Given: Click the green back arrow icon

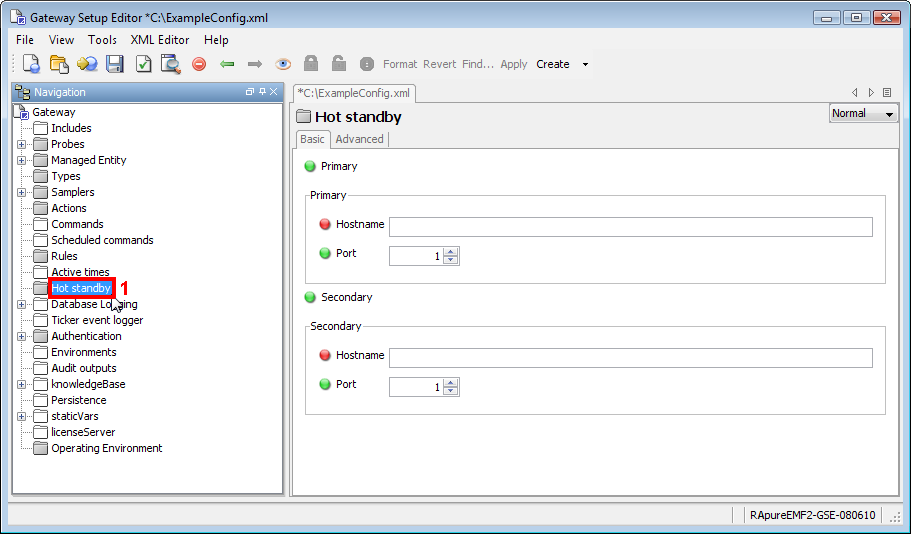Looking at the screenshot, I should point(227,64).
